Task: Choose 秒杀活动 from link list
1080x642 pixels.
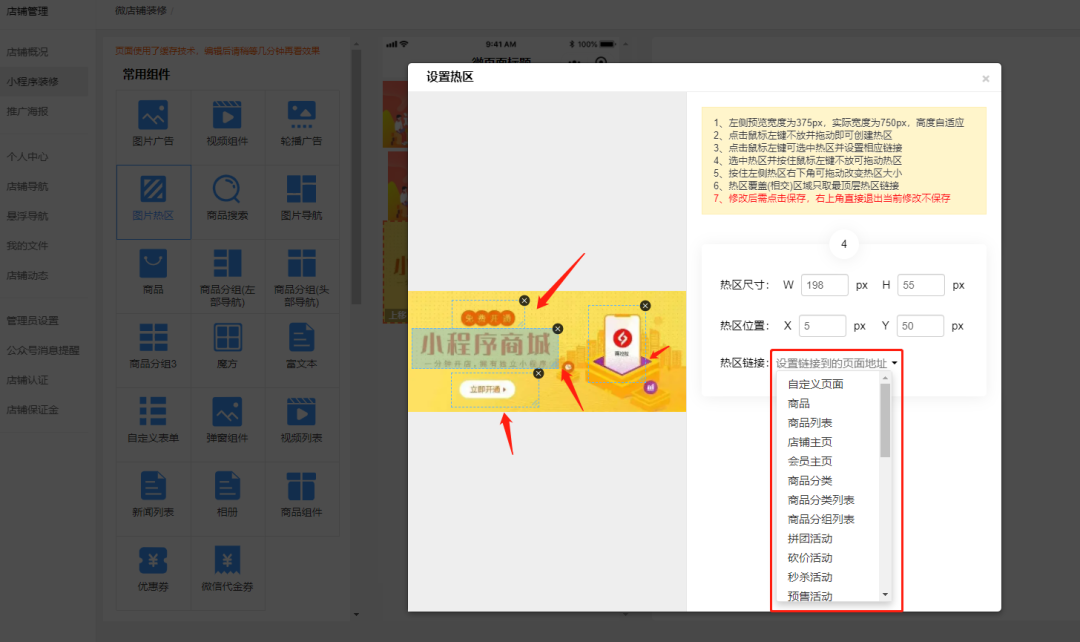Action: coord(810,577)
